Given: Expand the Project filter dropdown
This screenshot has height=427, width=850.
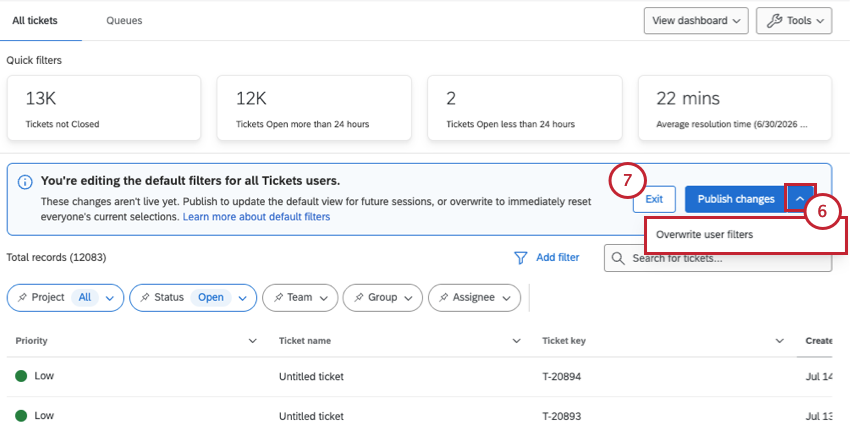Looking at the screenshot, I should [110, 298].
